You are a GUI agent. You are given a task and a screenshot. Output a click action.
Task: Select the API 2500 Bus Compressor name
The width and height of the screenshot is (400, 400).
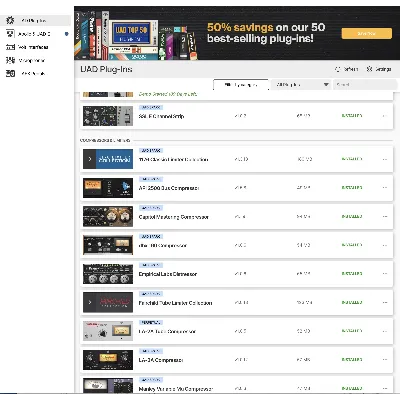click(x=169, y=188)
